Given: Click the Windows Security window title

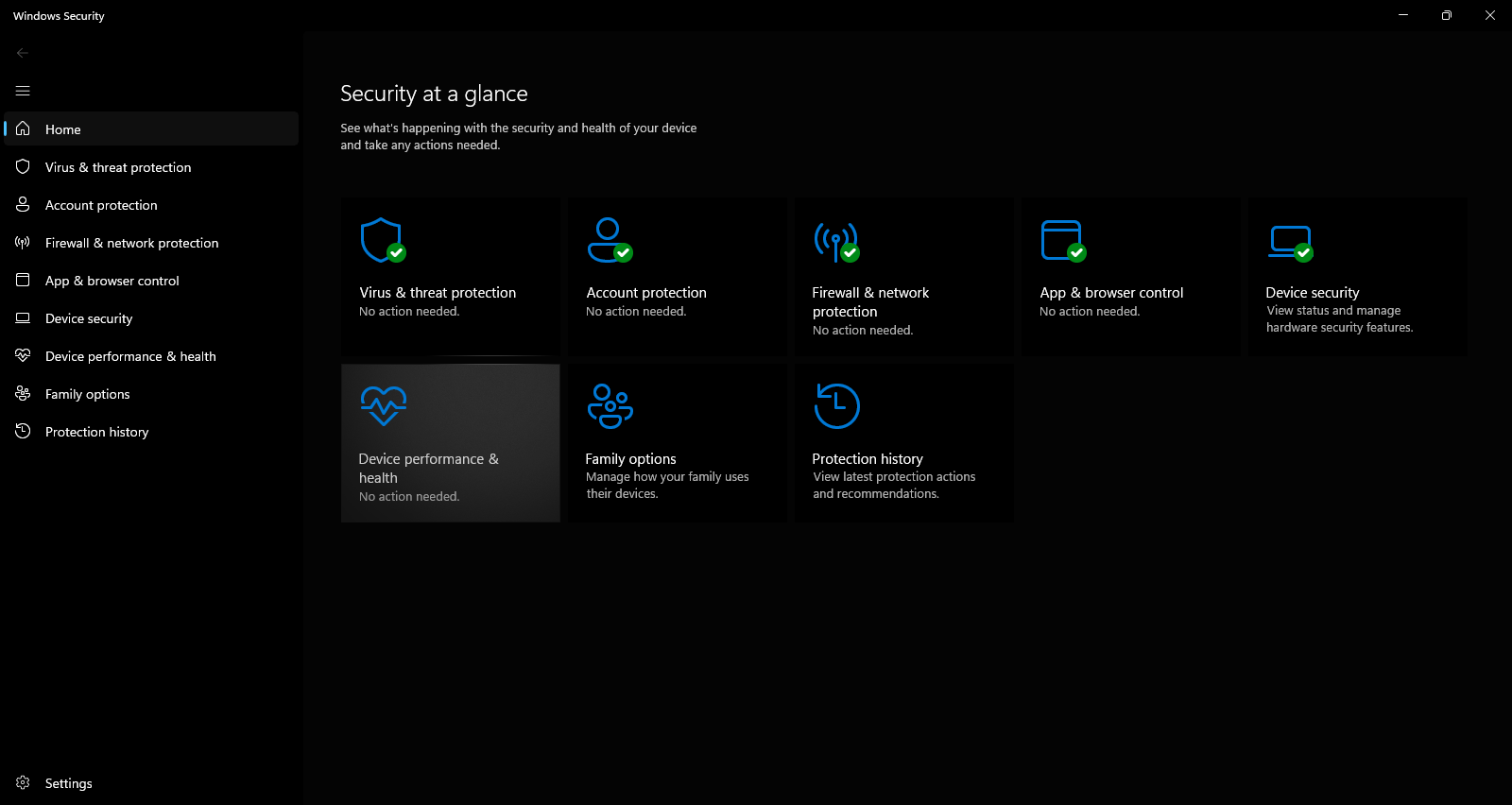Looking at the screenshot, I should 59,16.
